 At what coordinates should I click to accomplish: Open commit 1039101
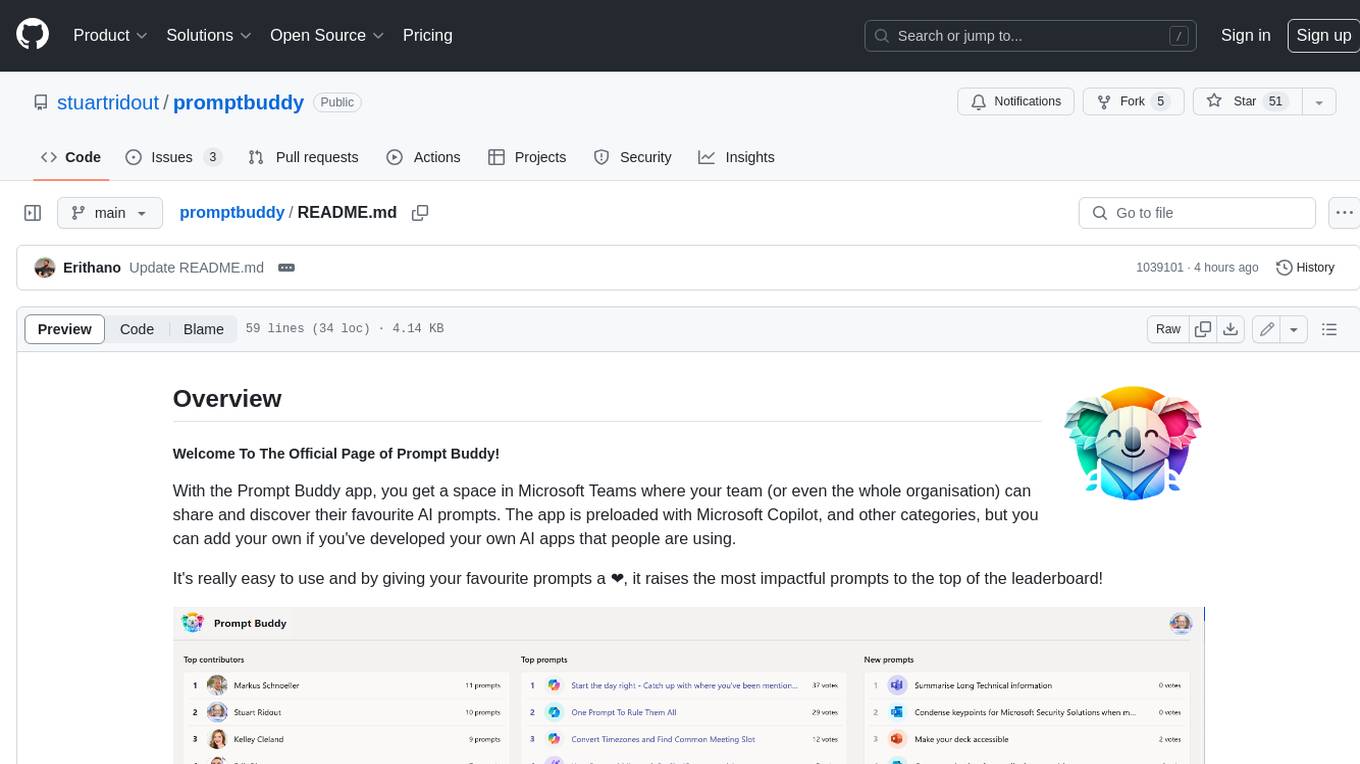(x=1160, y=268)
